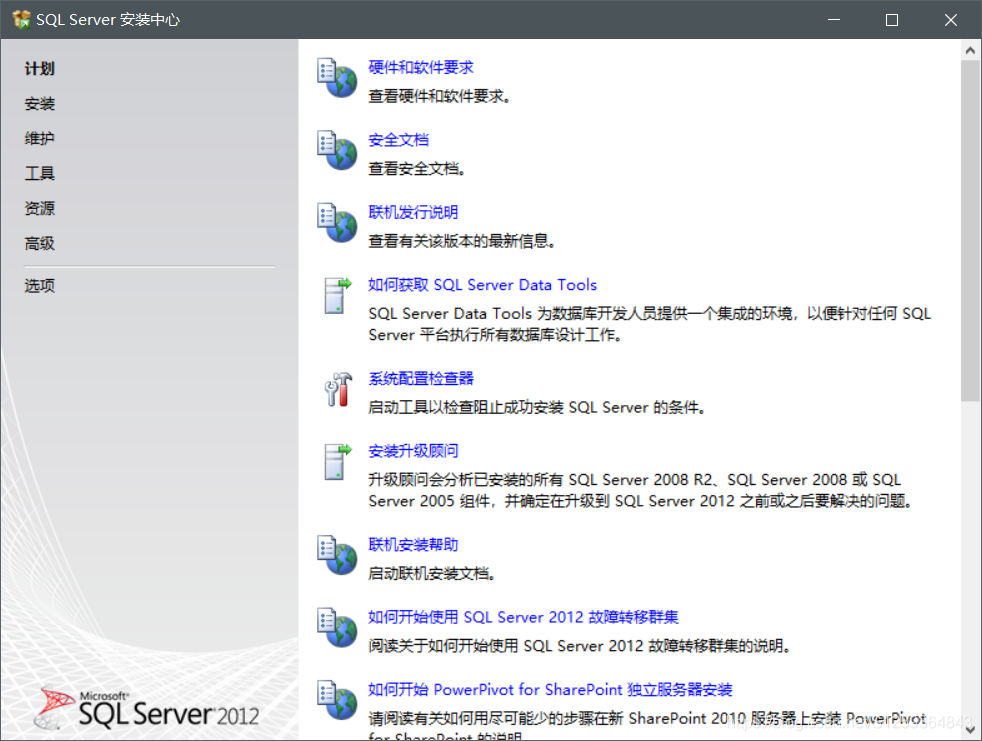Click the icon beside 硬件和软件要求
Viewport: 982px width, 741px height.
337,78
